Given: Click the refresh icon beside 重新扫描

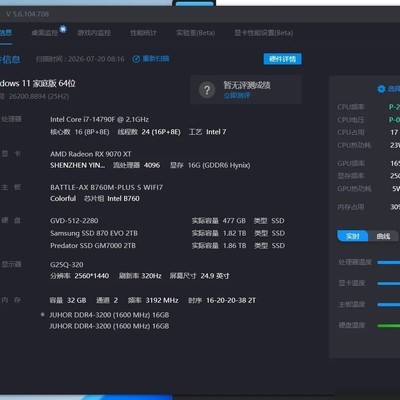Looking at the screenshot, I should click(136, 59).
